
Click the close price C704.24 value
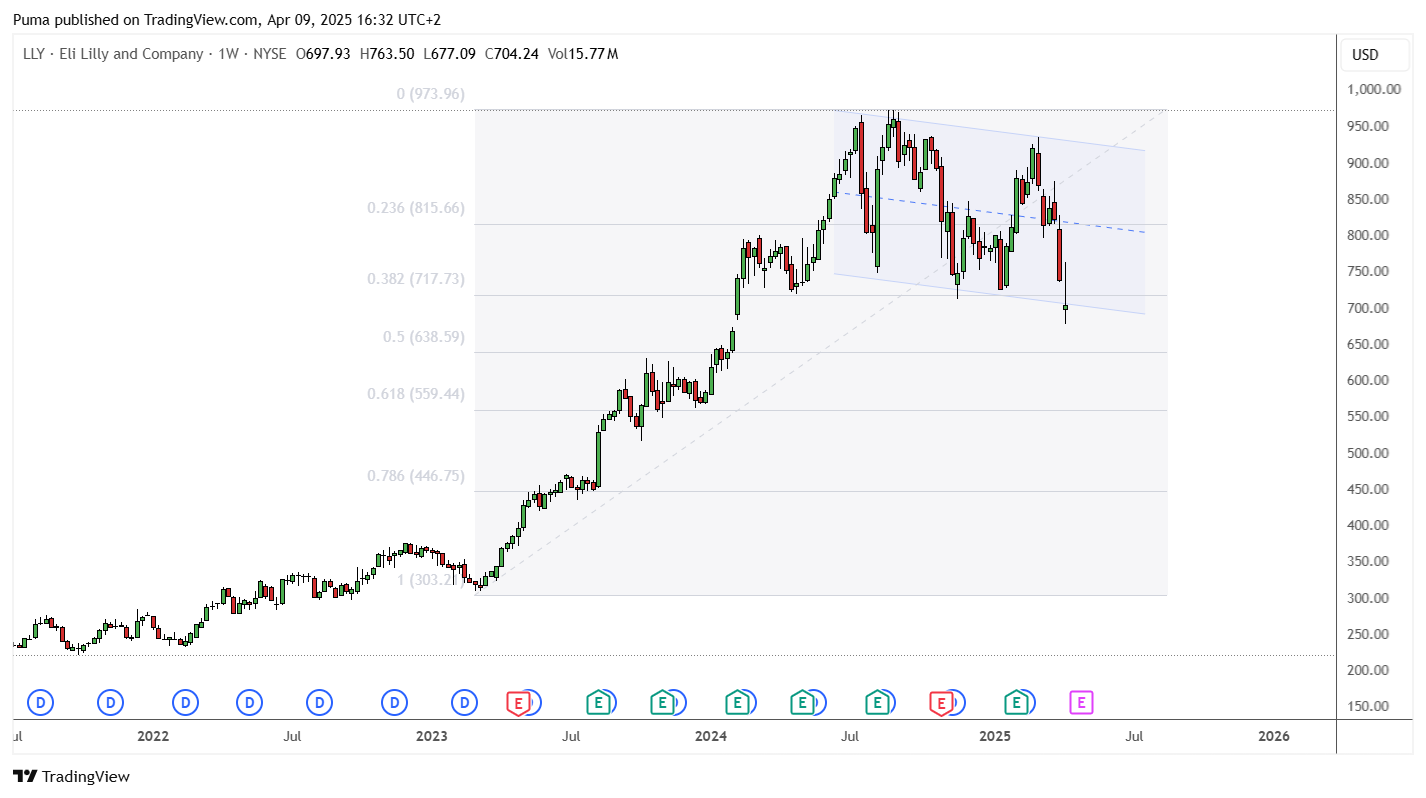pyautogui.click(x=512, y=54)
